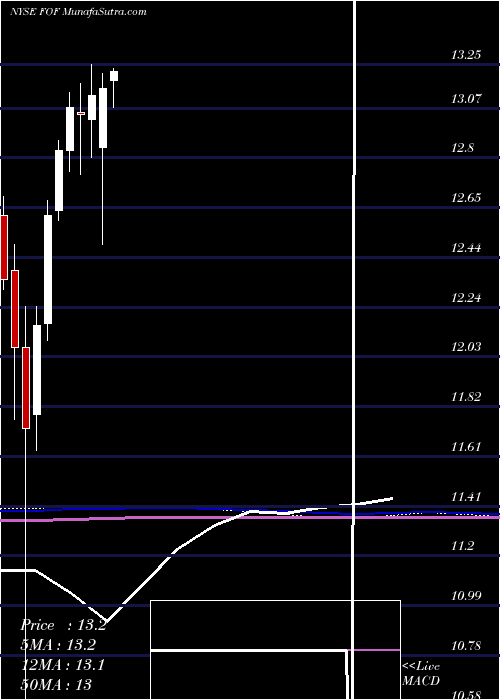
Task: Click the 12.03 price axis label
Action: coord(466,346)
